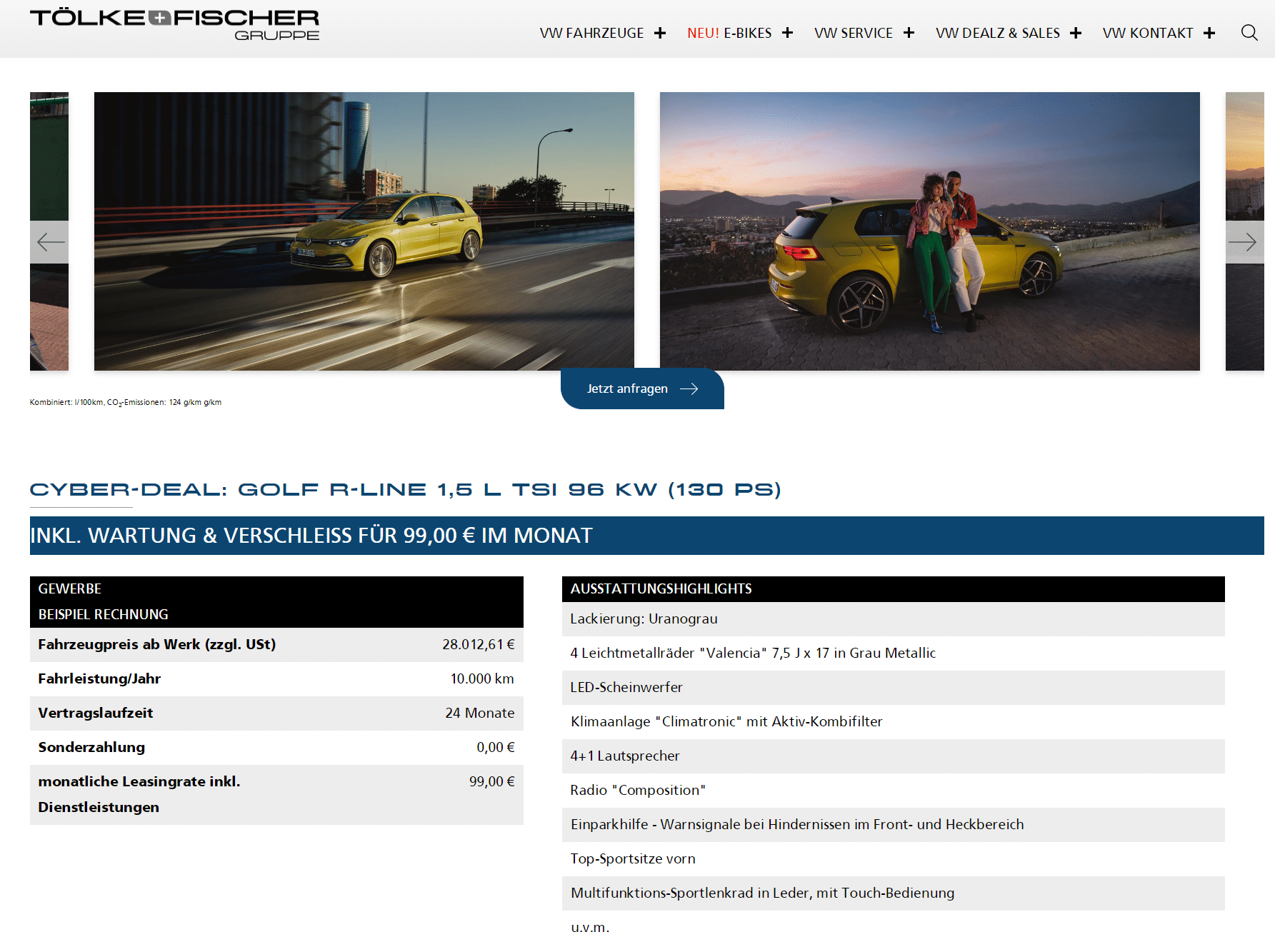Select the 10.000 km mileage value
This screenshot has height=952, width=1275.
[482, 678]
